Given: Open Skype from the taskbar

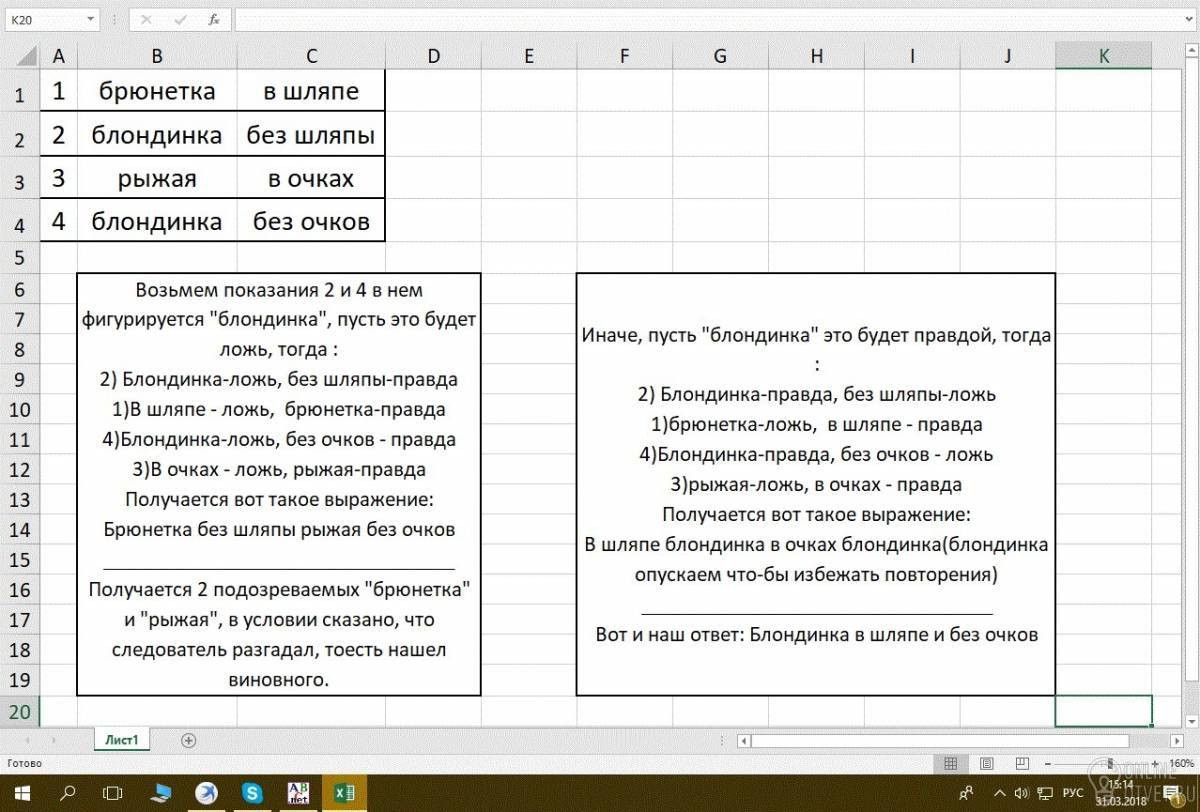Looking at the screenshot, I should [x=252, y=793].
